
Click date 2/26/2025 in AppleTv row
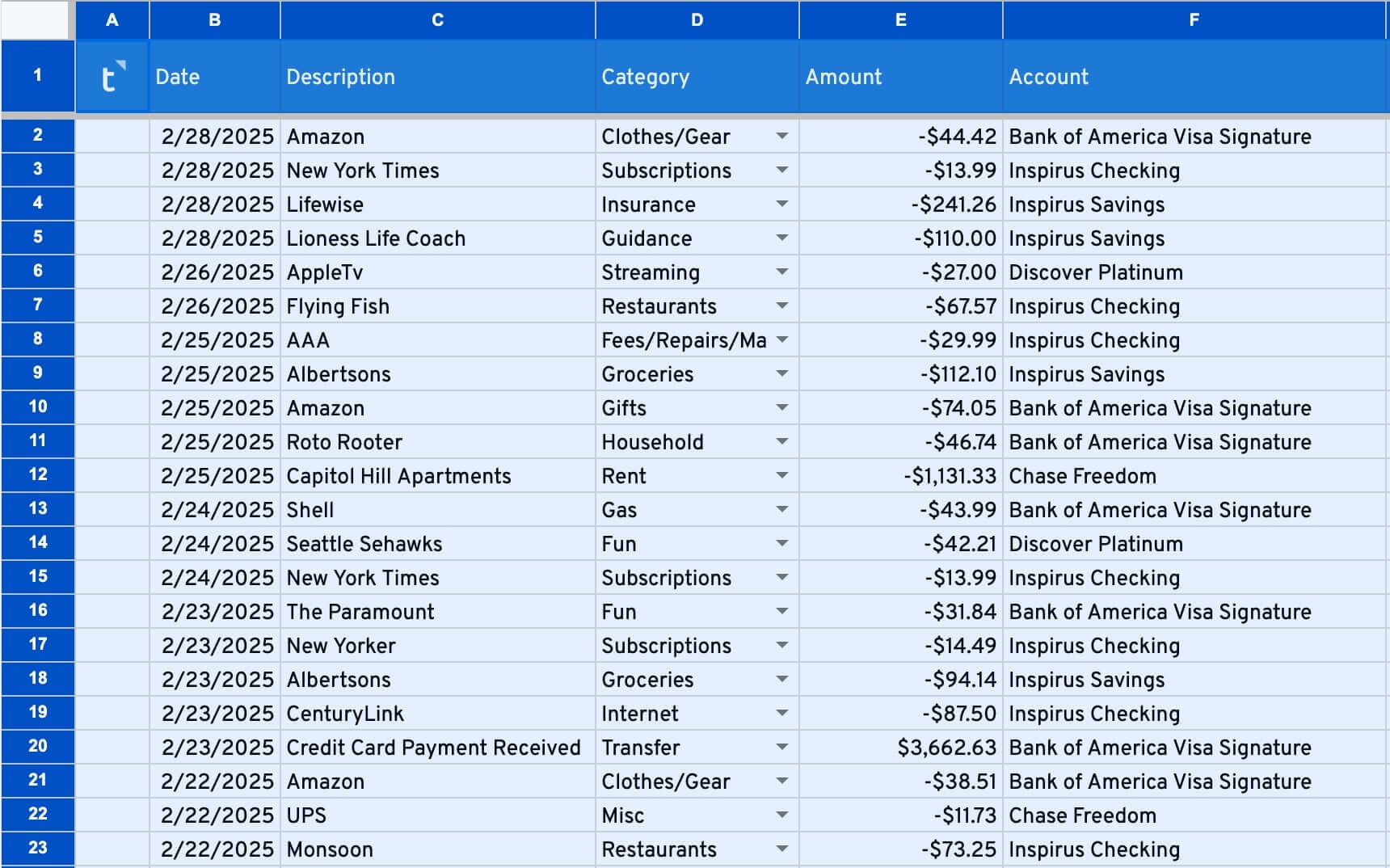[215, 272]
